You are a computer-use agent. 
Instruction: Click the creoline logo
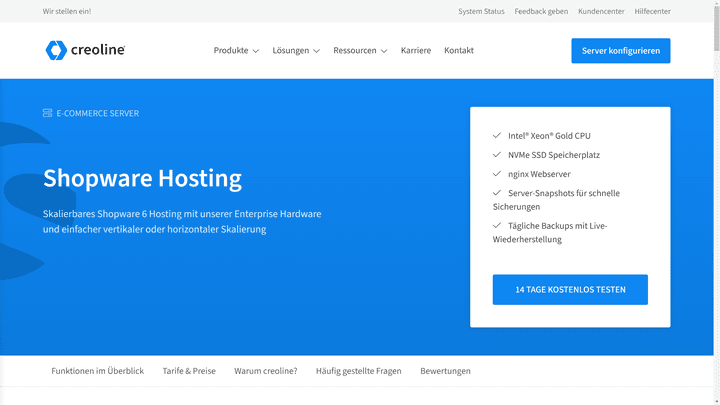(85, 50)
